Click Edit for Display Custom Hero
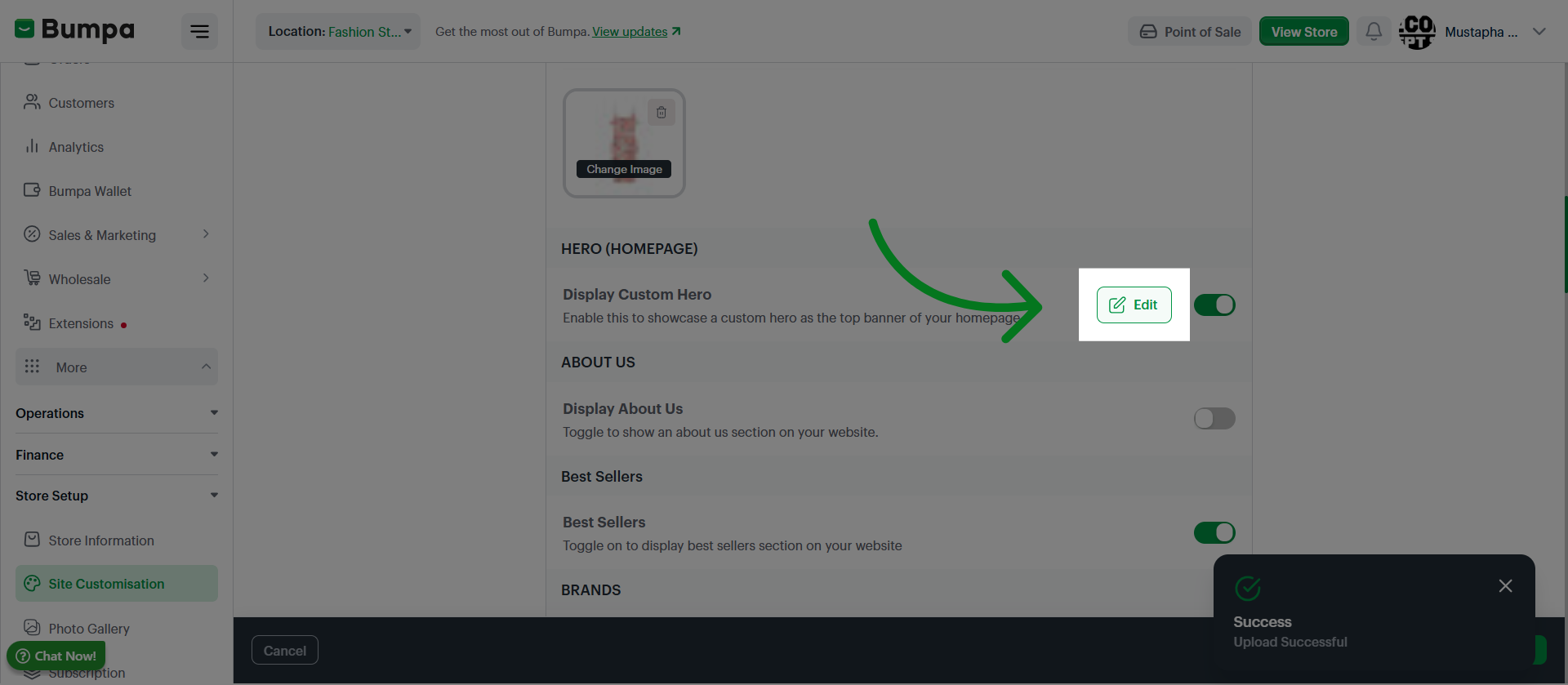This screenshot has height=685, width=1568. click(1134, 305)
